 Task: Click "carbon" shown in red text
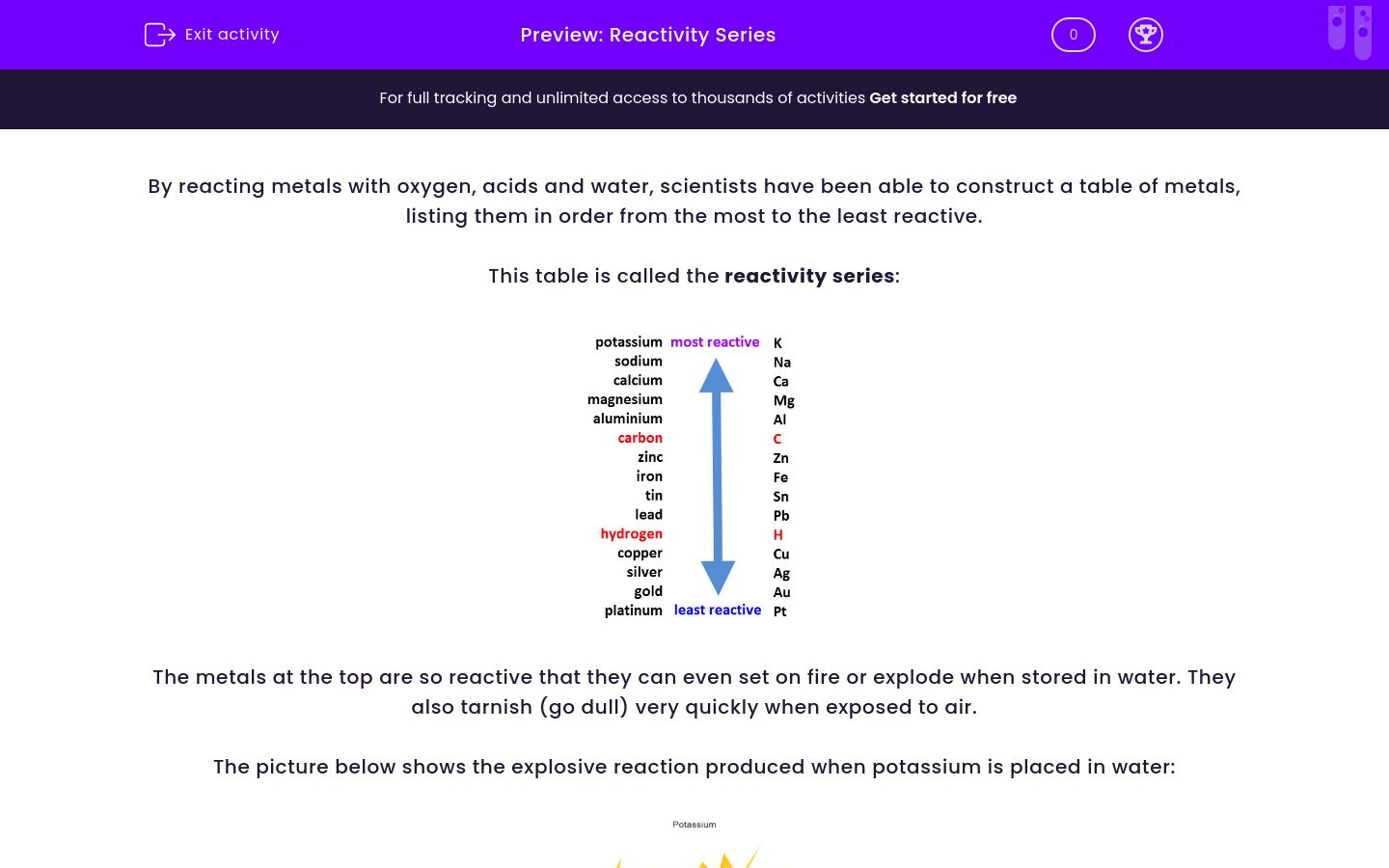(x=640, y=438)
